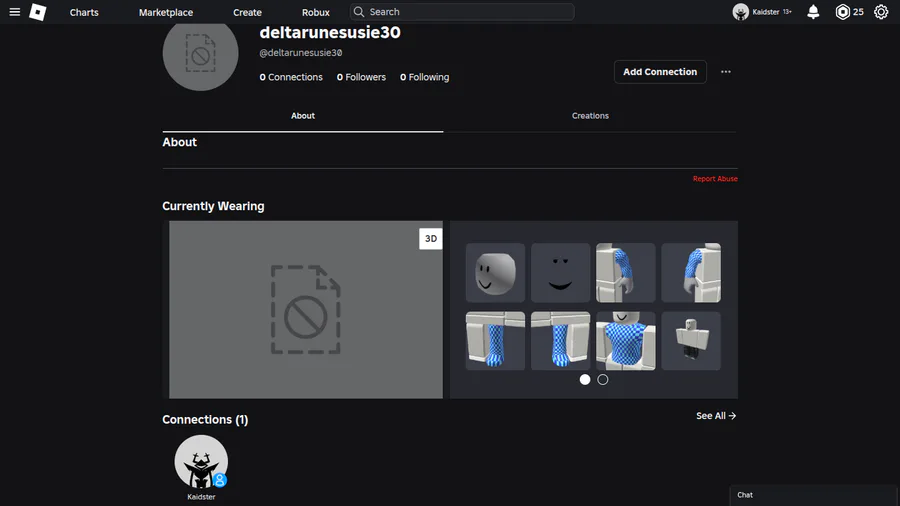Open the three-dot more options menu

(726, 72)
